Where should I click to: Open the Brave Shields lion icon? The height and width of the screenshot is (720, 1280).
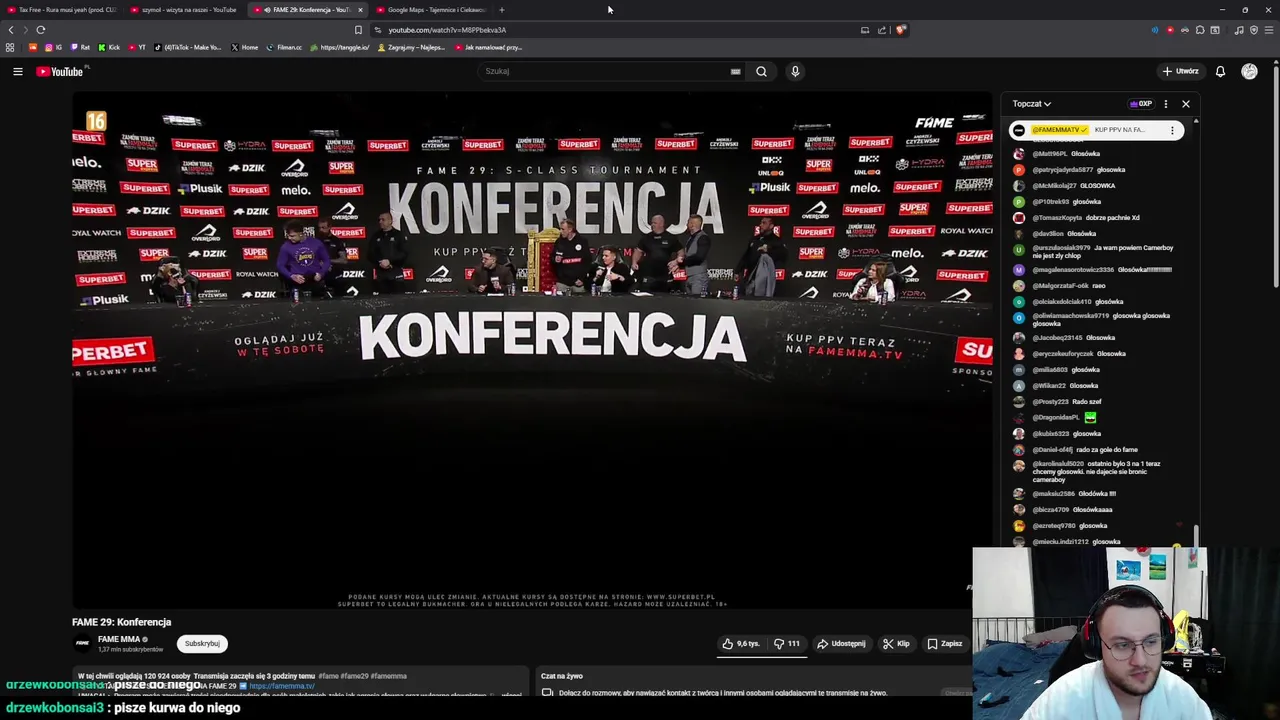(900, 30)
